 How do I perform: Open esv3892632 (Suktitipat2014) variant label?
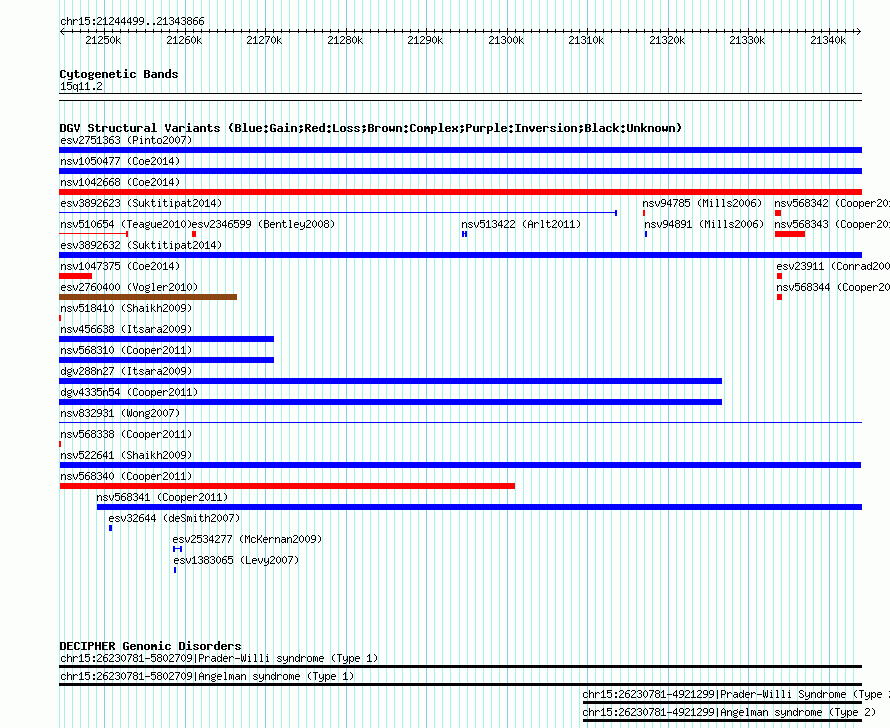tap(141, 245)
